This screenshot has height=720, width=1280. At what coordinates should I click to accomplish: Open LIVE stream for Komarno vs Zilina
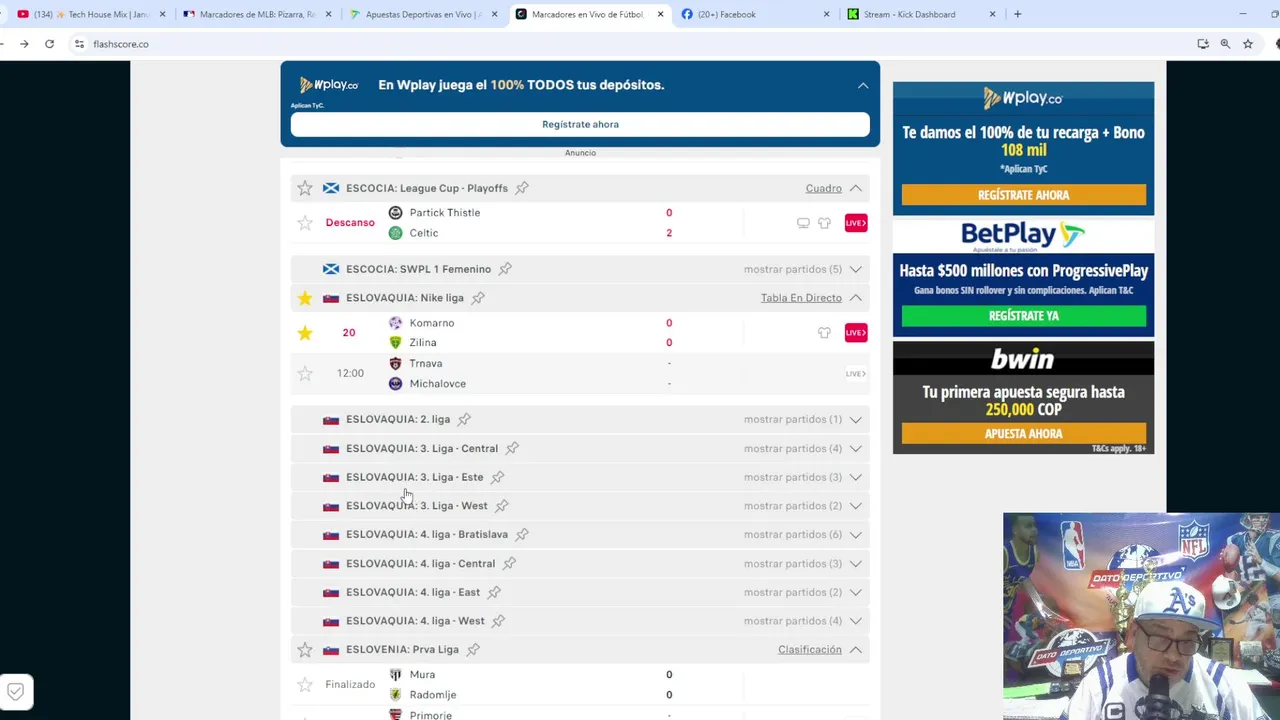(856, 332)
